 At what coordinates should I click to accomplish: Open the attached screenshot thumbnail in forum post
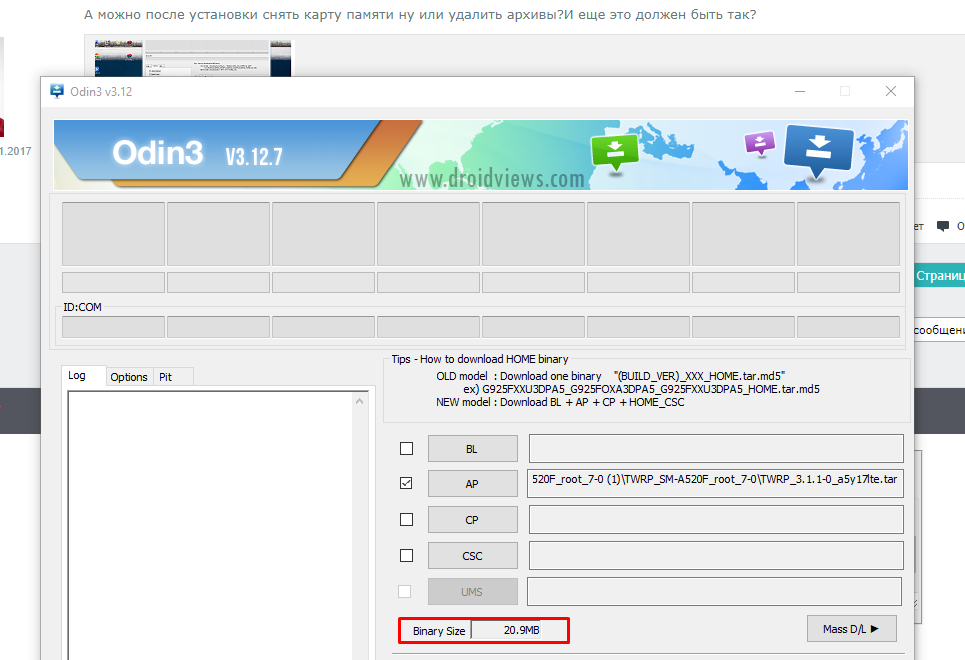point(193,58)
